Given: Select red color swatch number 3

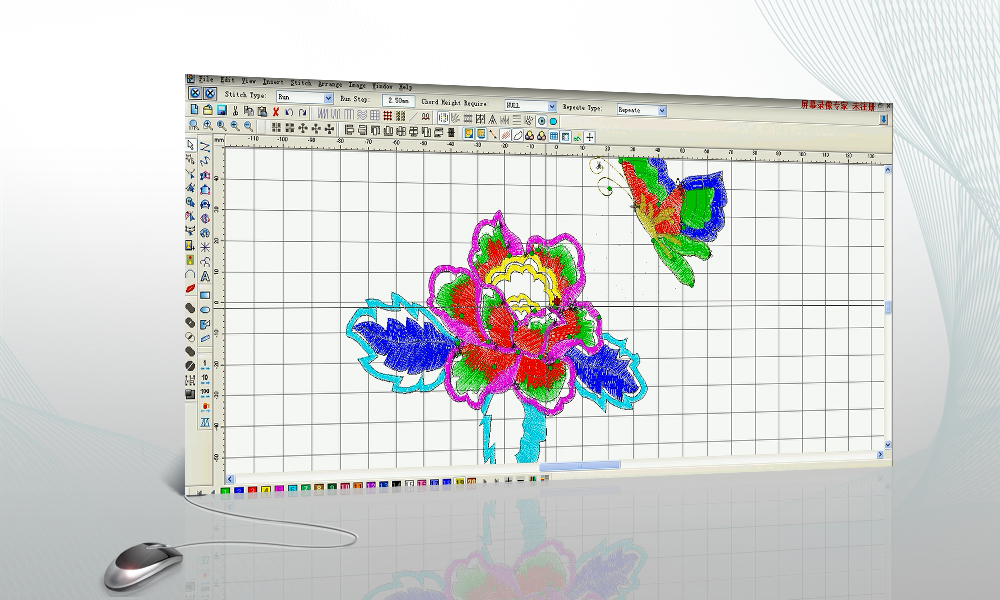Looking at the screenshot, I should click(253, 490).
